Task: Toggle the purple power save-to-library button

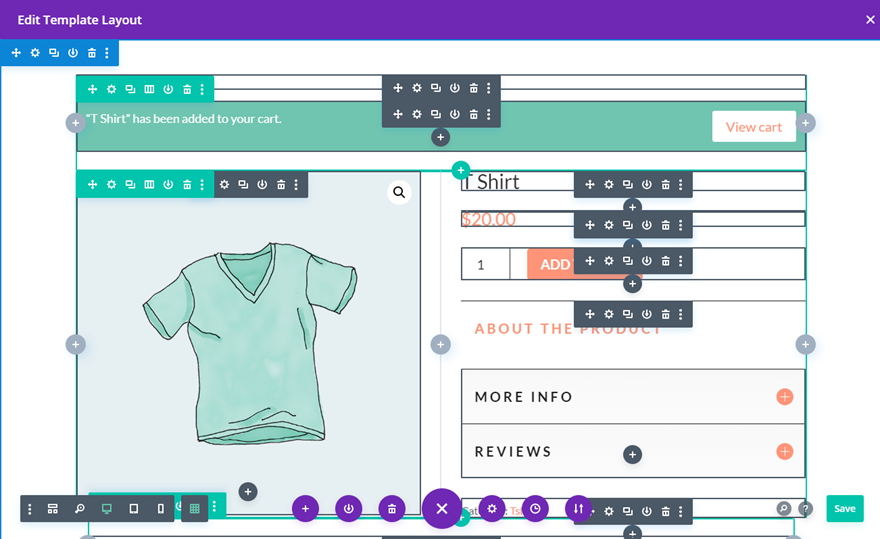Action: (349, 509)
